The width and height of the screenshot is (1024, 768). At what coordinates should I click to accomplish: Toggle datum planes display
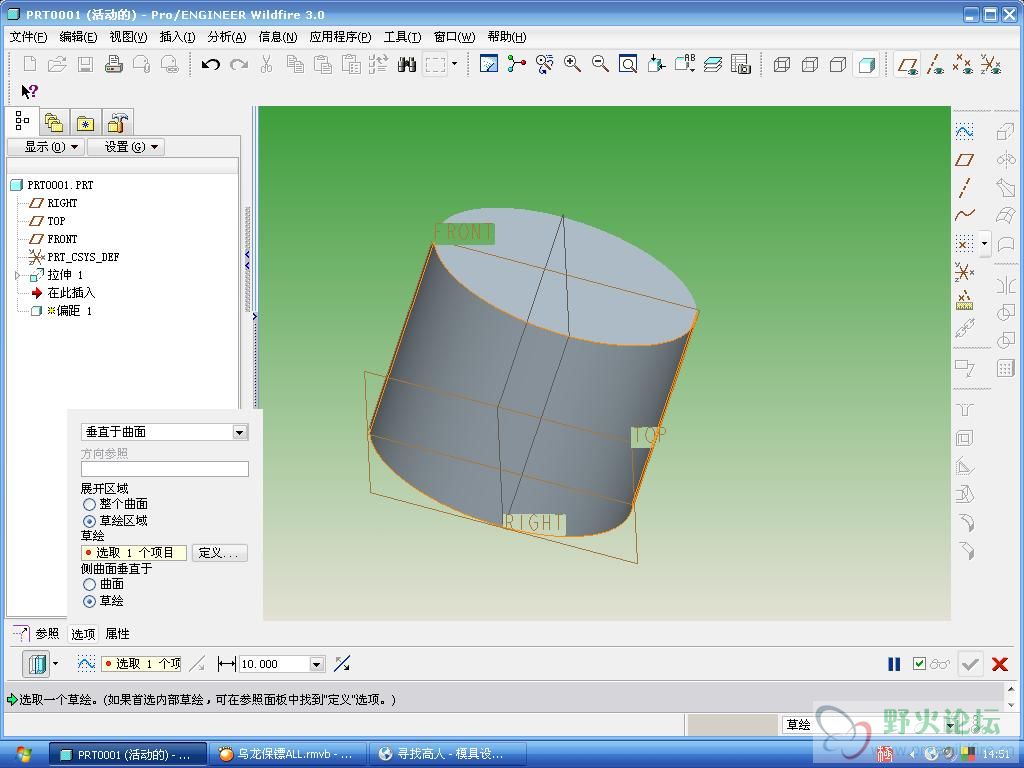tap(907, 65)
